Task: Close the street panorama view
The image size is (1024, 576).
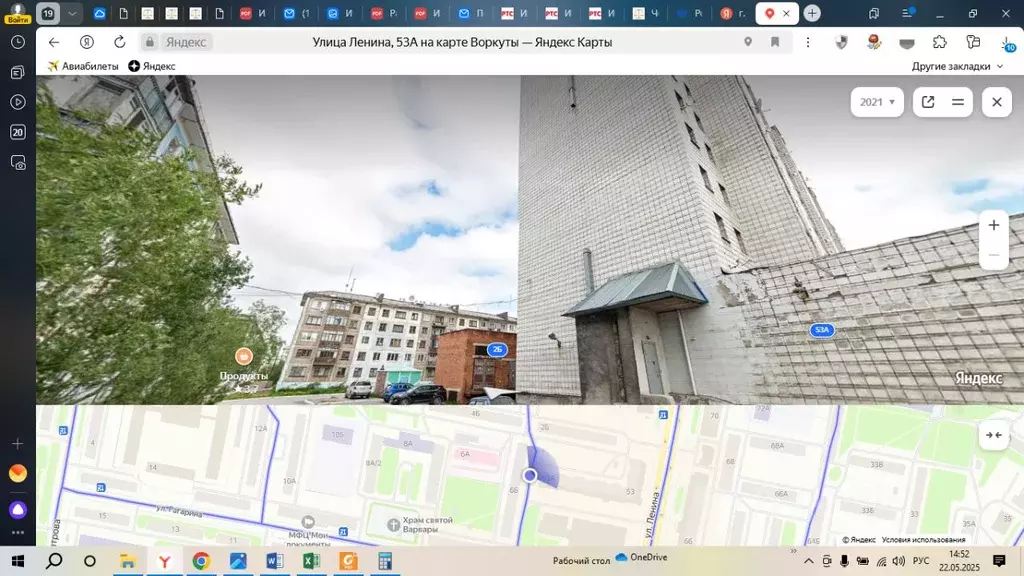Action: pos(997,102)
